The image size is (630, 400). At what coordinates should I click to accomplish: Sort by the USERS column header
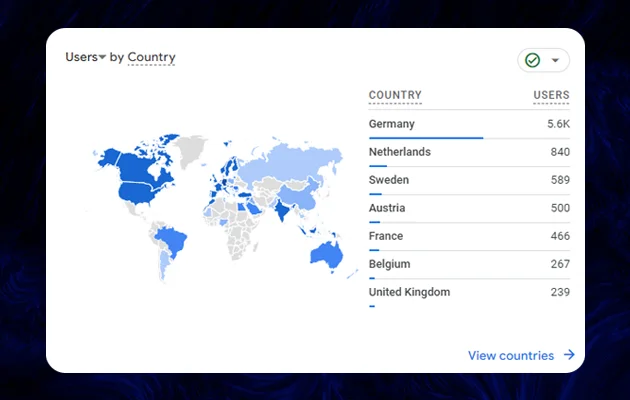(551, 96)
